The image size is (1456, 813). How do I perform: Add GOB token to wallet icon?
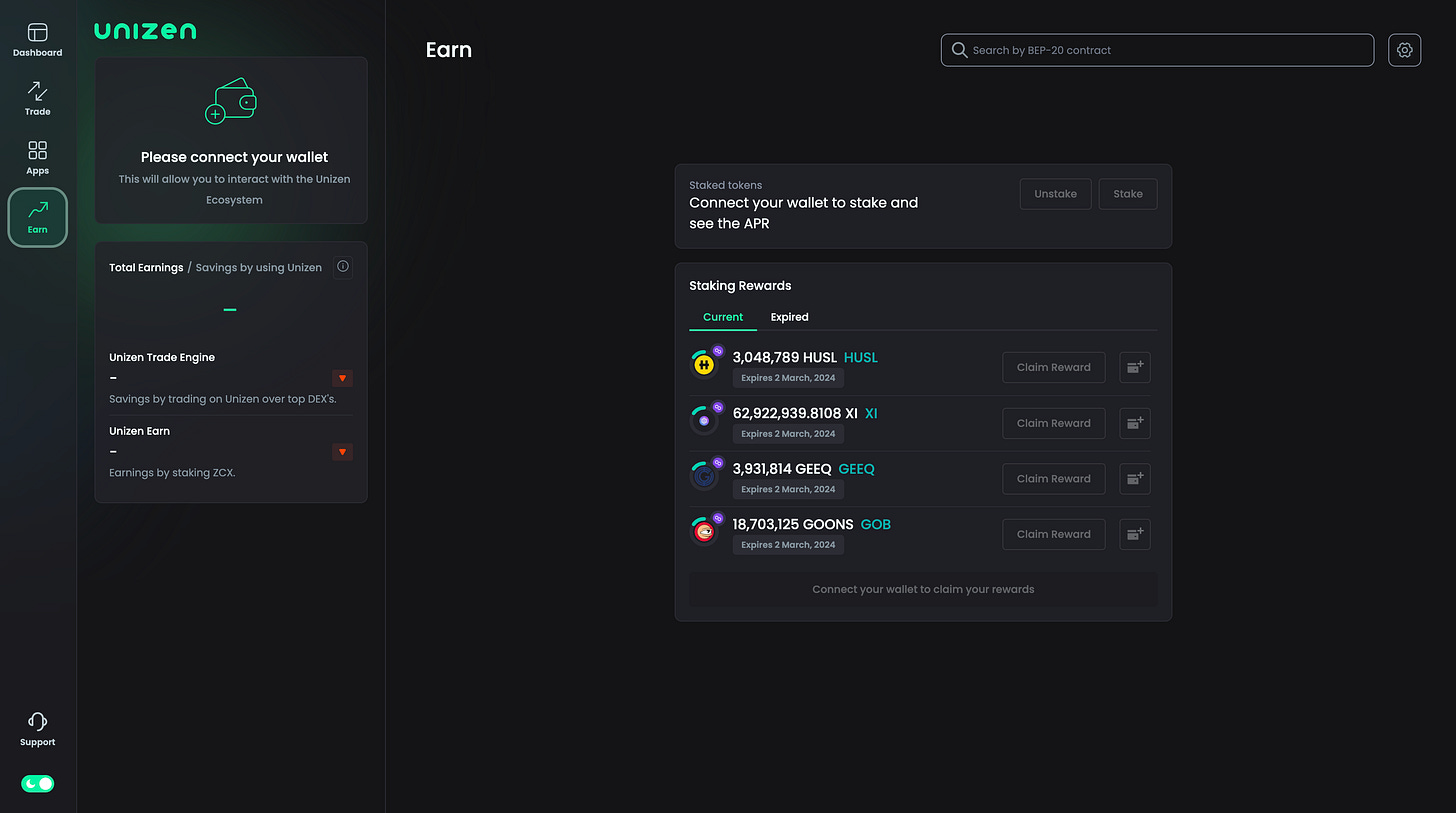pos(1135,534)
